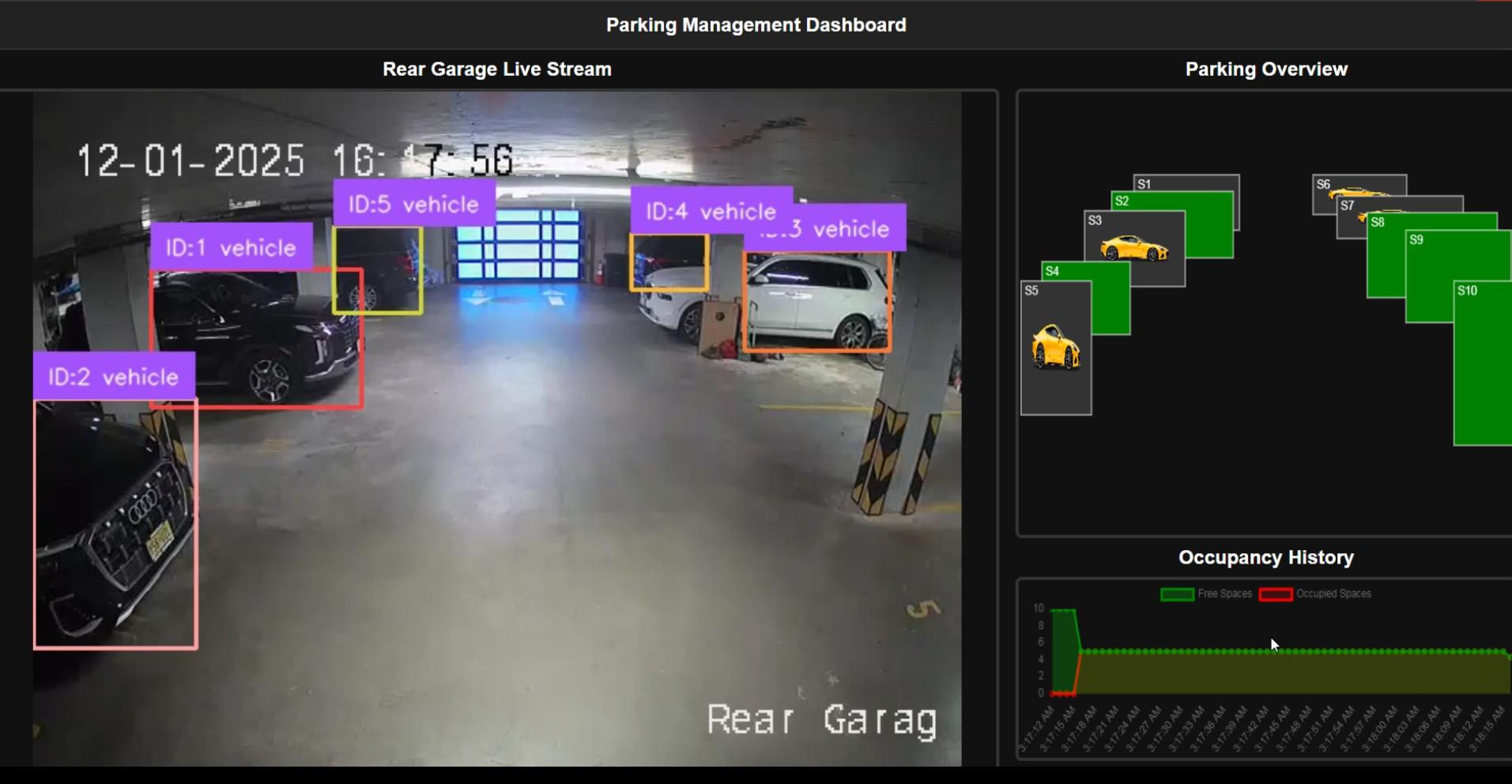1512x784 pixels.
Task: Click the yellow car icon in slot S3
Action: pyautogui.click(x=1134, y=248)
